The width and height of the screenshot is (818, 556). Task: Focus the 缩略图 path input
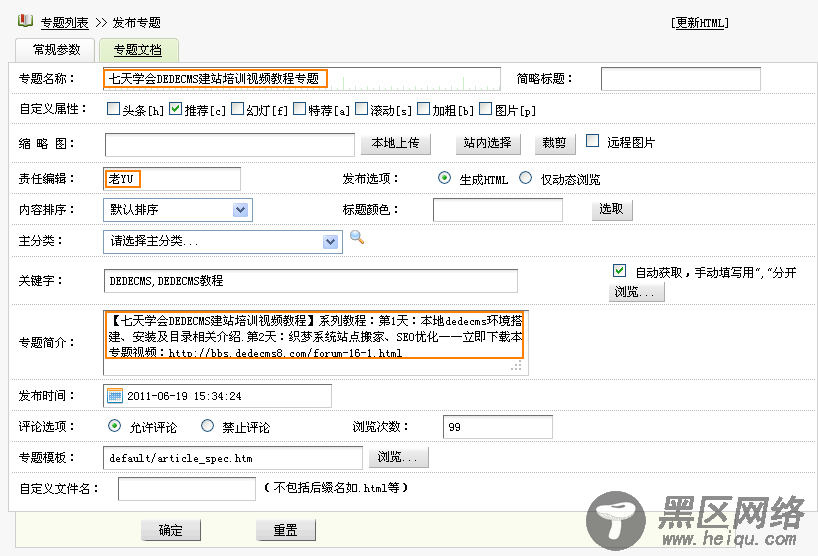pos(230,144)
